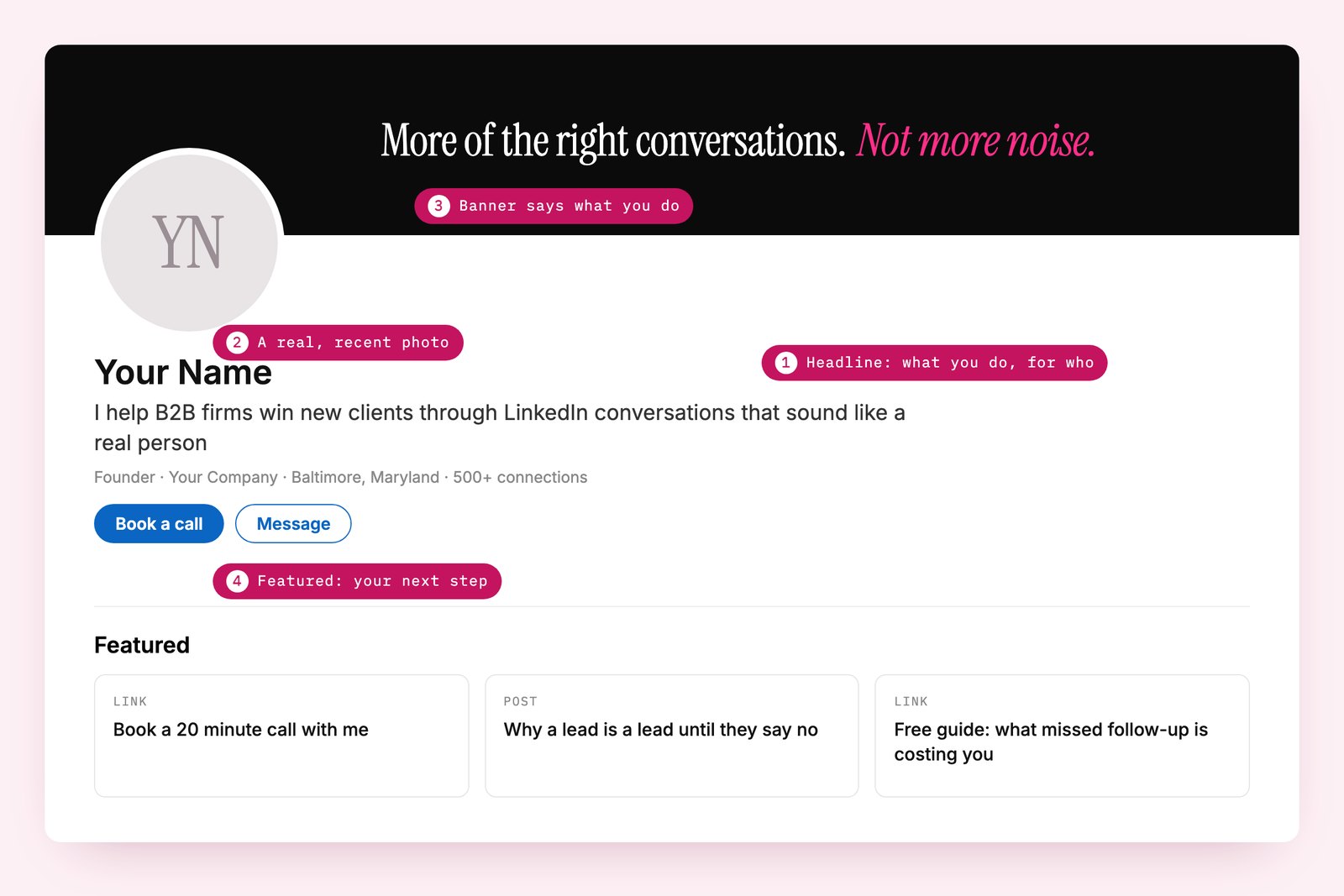Click the YN profile photo avatar

click(x=189, y=243)
